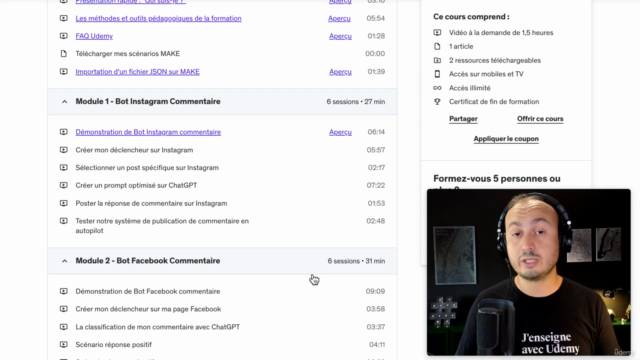Click document icon beside 'Télécharger mes scénarios MAKE'
The height and width of the screenshot is (360, 640).
coord(64,53)
